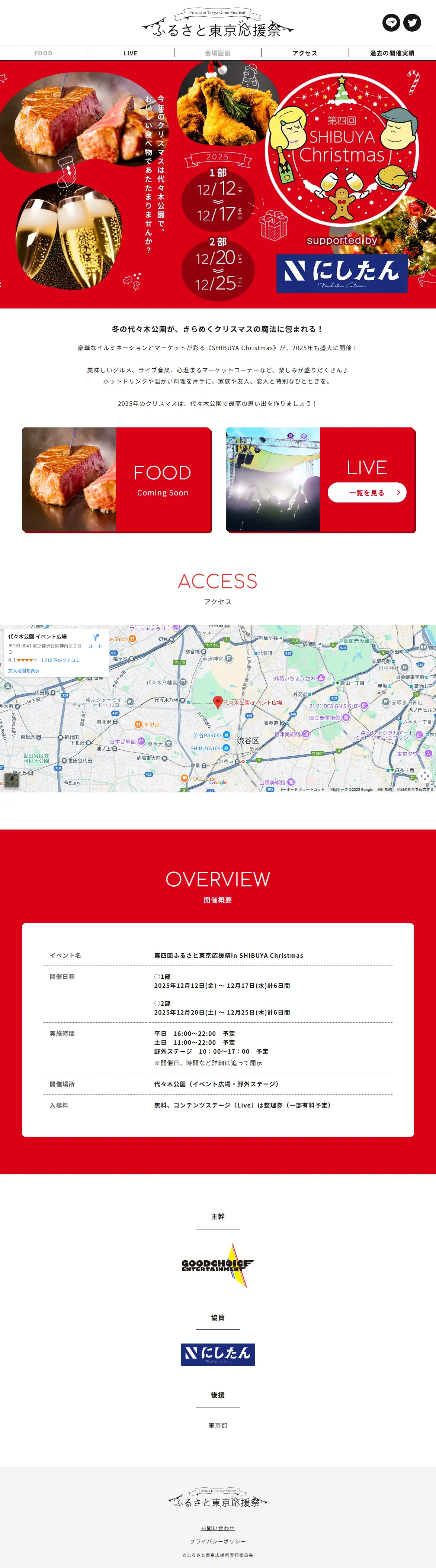The image size is (436, 1568).
Task: Open the 1,712 件のクチコミ reviews link
Action: pyautogui.click(x=60, y=660)
